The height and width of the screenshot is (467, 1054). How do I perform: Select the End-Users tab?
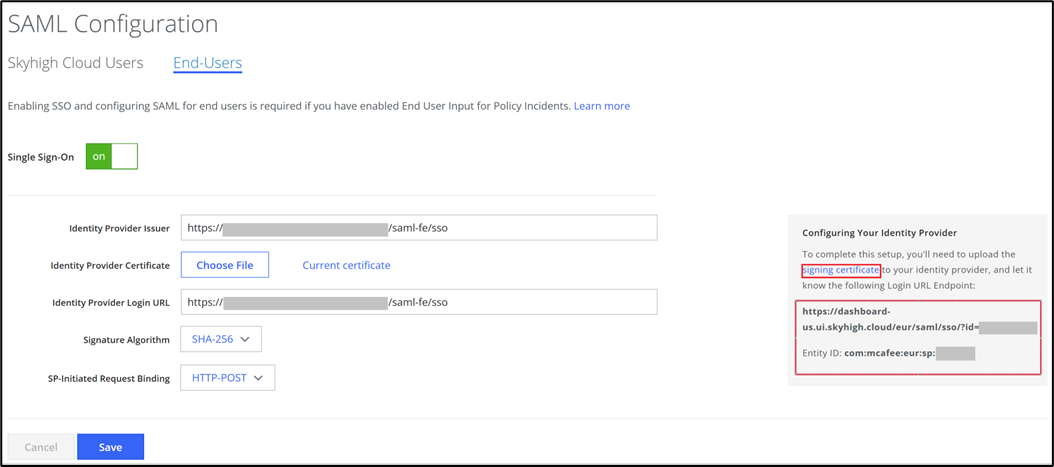point(207,63)
